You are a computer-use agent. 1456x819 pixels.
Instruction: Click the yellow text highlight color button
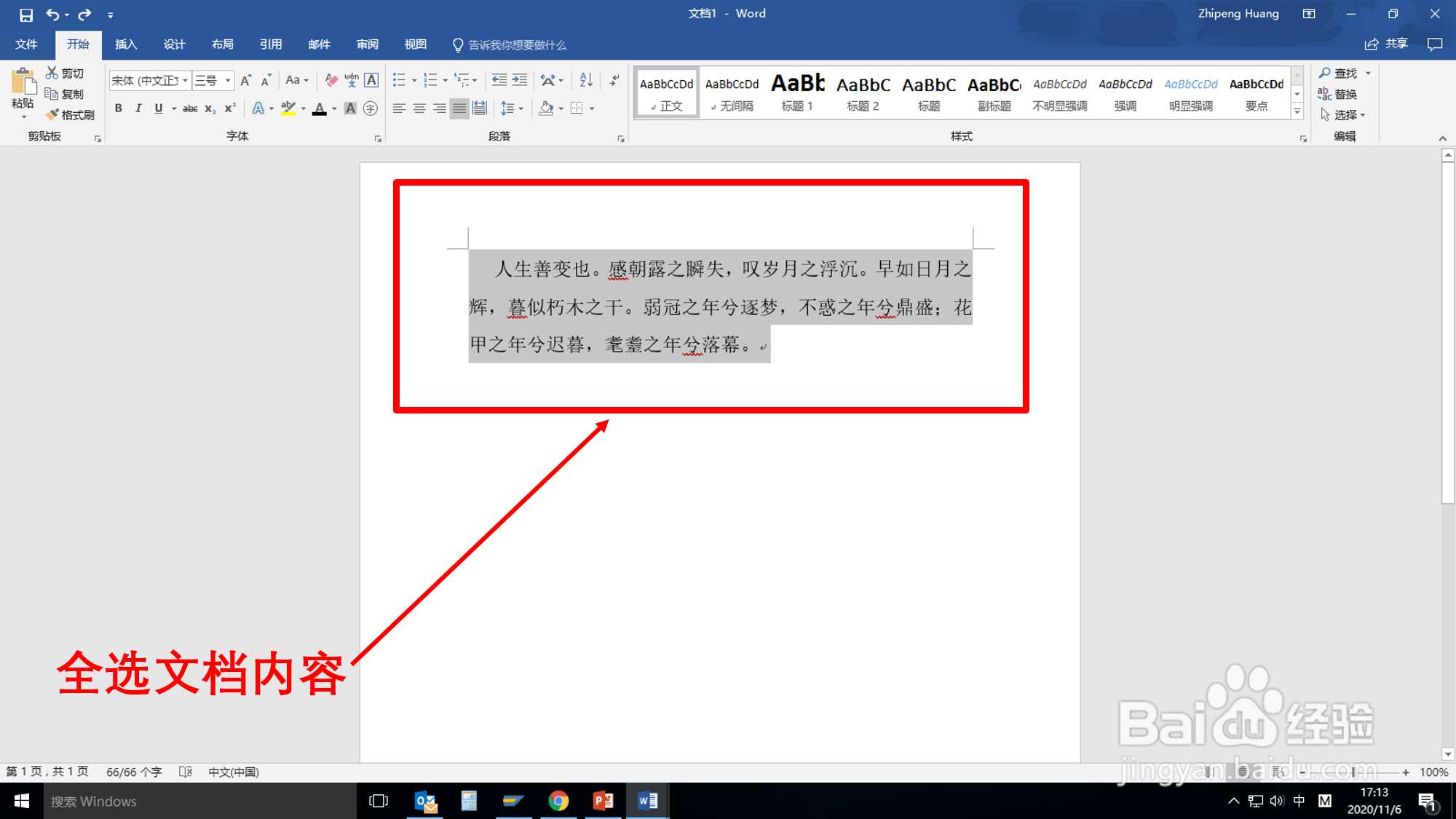[288, 108]
